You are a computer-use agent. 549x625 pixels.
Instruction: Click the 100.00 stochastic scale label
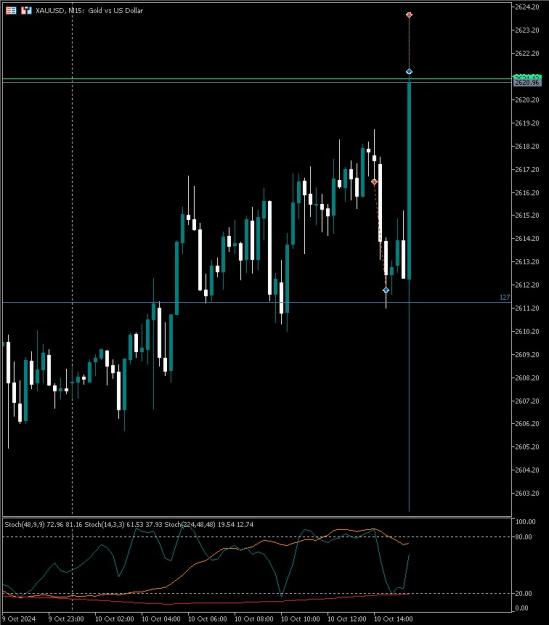[x=525, y=521]
